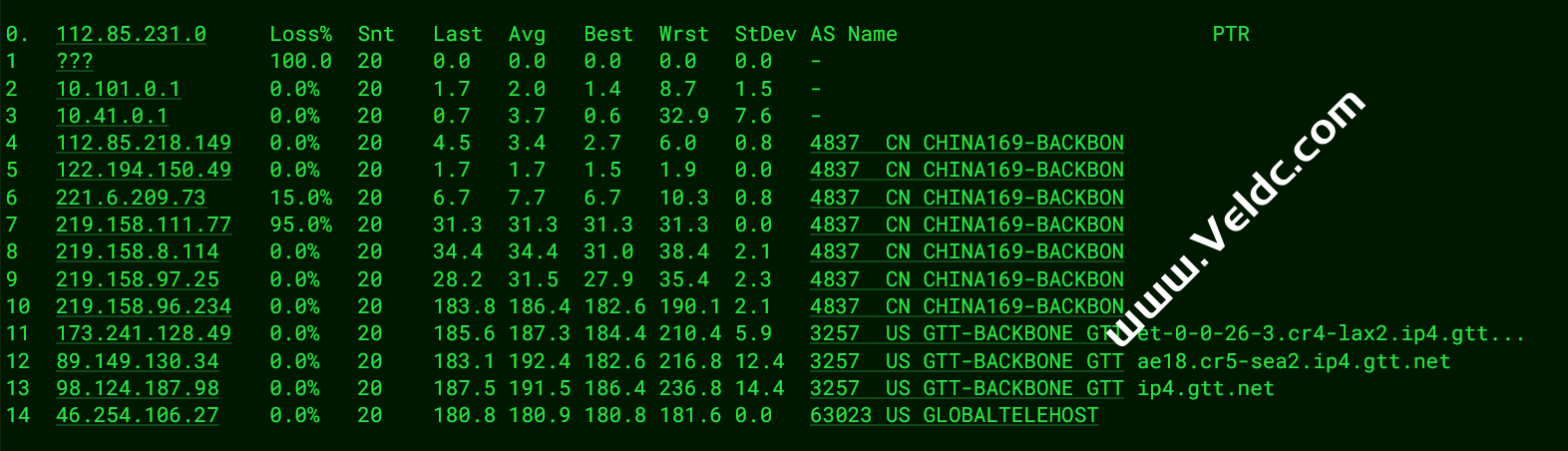The width and height of the screenshot is (1568, 451).
Task: Open hop 12 address 89.149.130.34
Action: tap(138, 361)
